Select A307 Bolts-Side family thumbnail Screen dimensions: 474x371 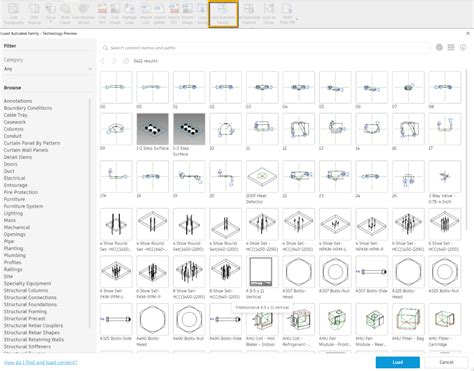[372, 272]
